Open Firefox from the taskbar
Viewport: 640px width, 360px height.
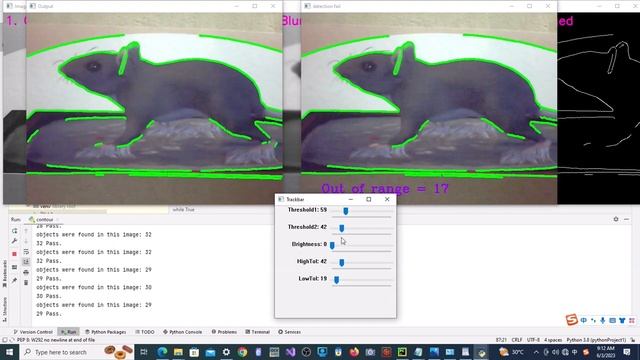coord(354,352)
